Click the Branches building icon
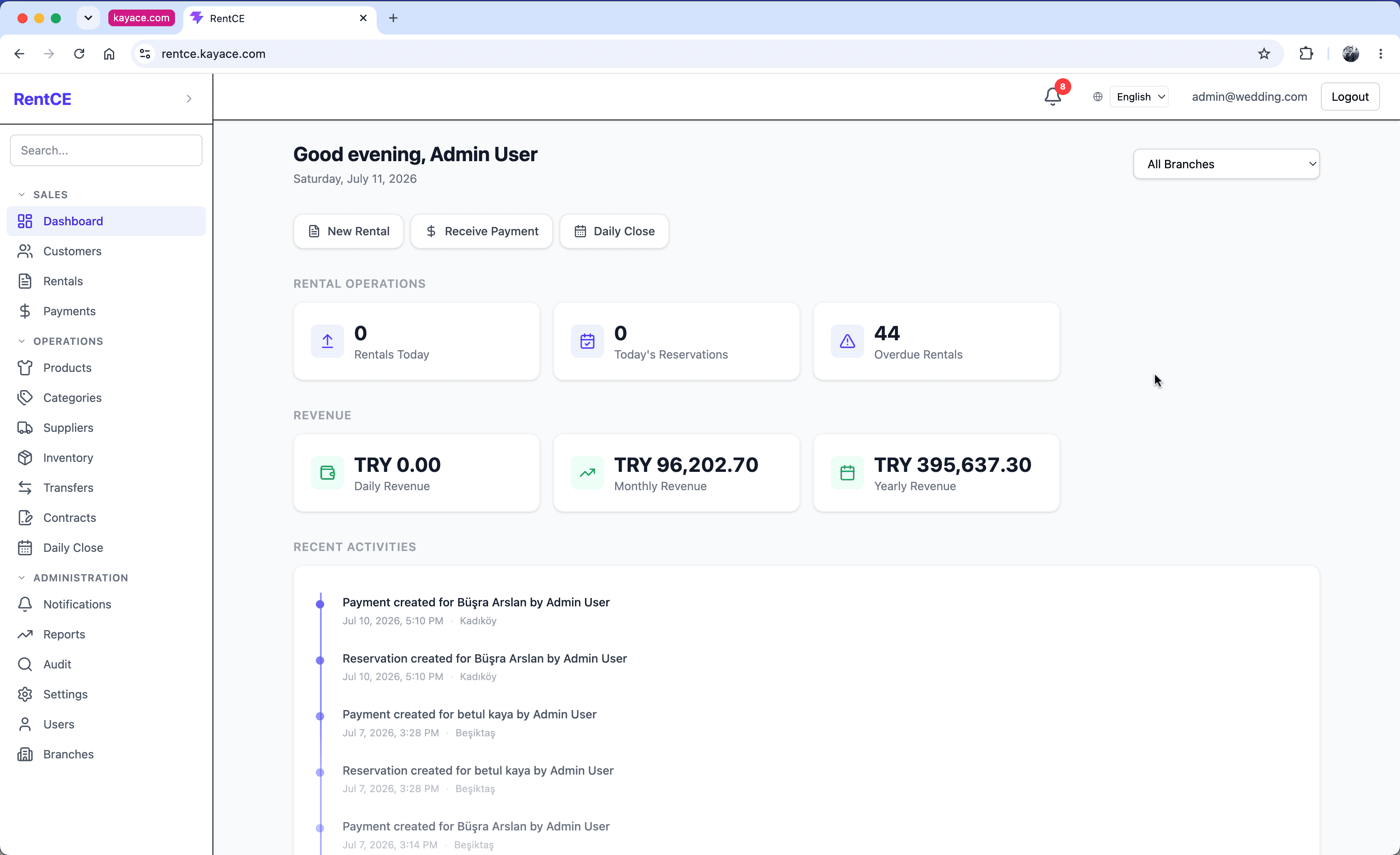Screen dimensions: 1400x855 (x=25, y=755)
